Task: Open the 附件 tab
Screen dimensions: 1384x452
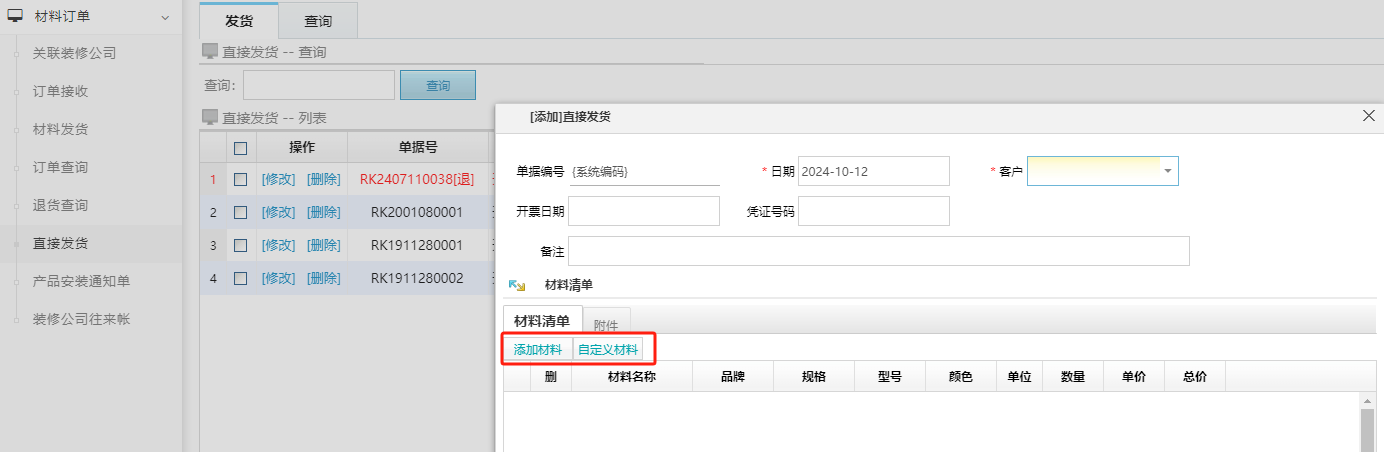Action: 606,324
